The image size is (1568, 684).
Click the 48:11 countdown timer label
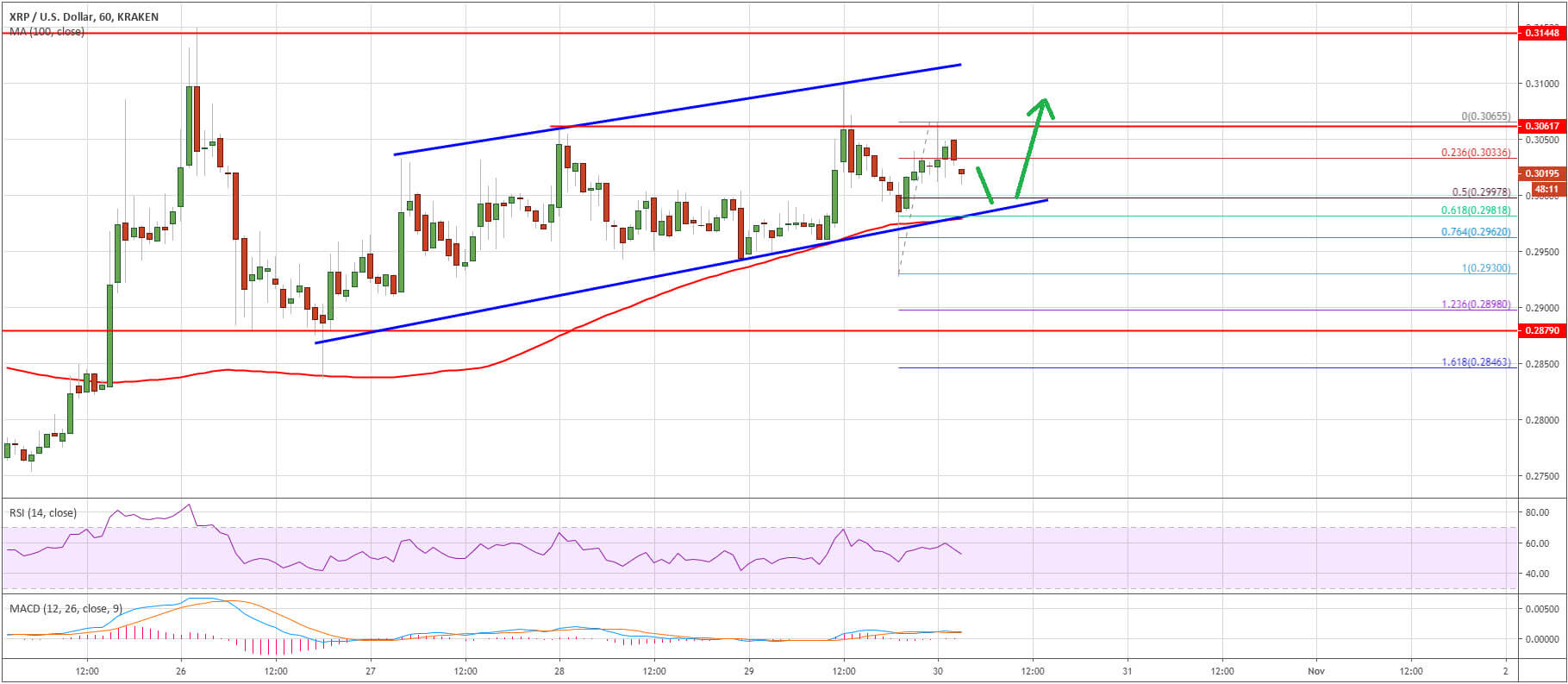[1547, 188]
